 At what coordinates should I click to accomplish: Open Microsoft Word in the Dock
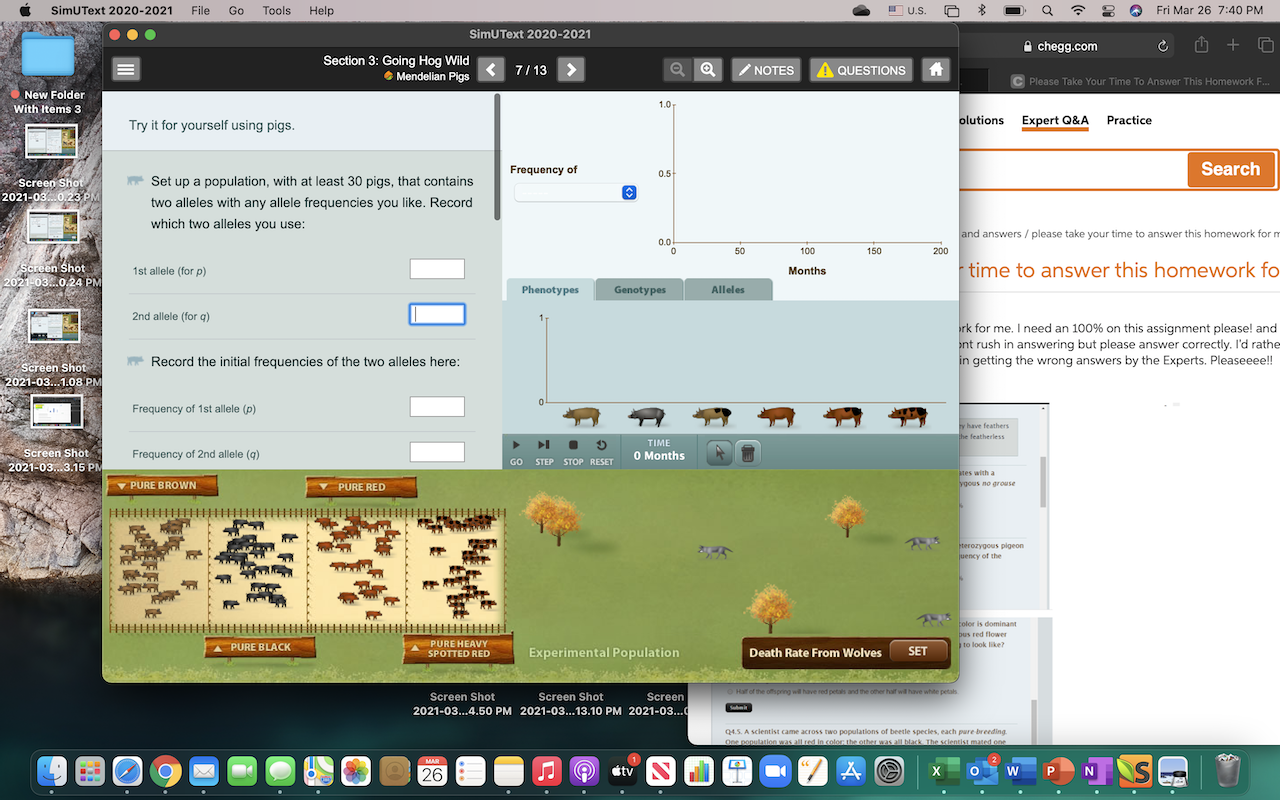point(1021,771)
